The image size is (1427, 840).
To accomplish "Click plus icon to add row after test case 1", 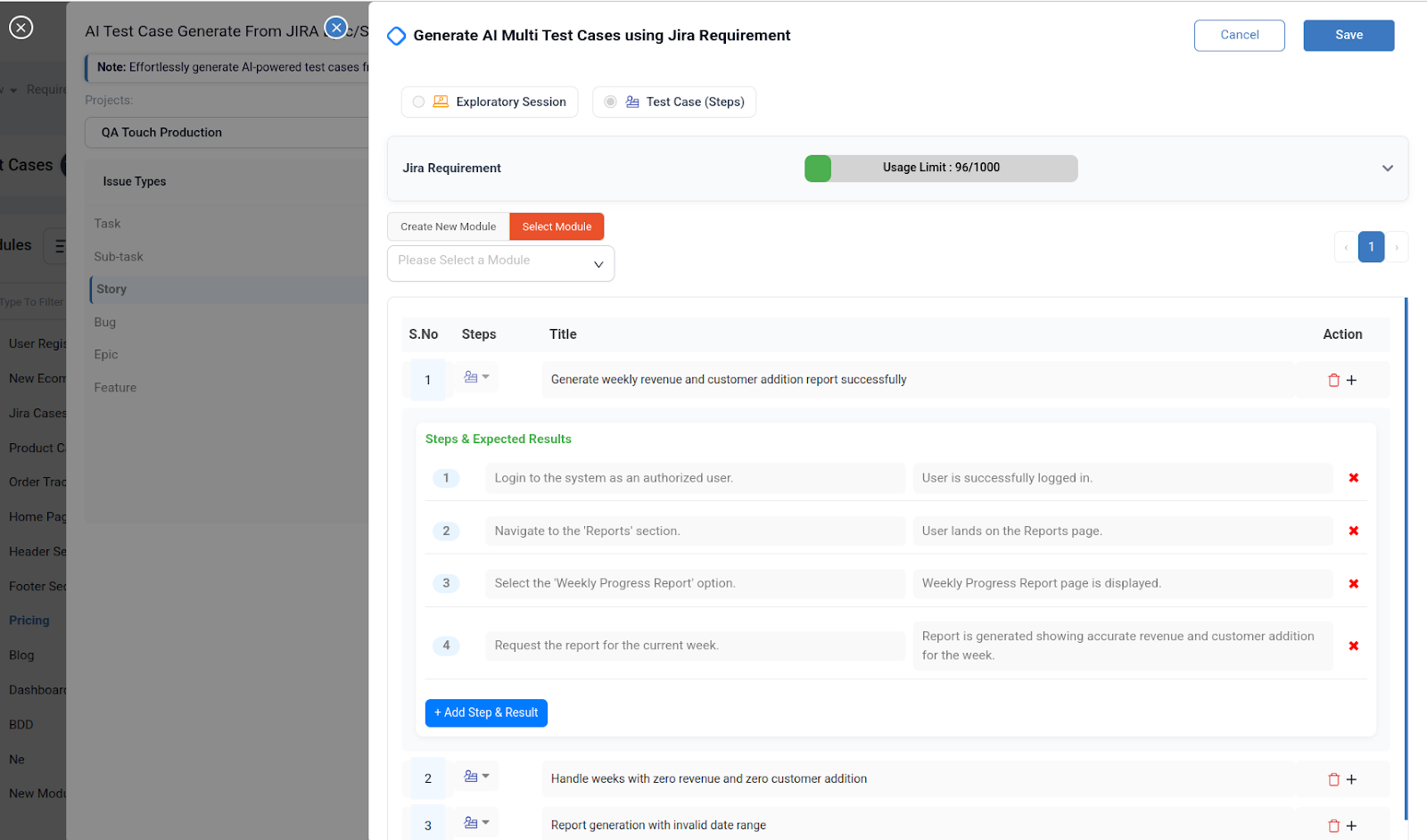I will coord(1351,379).
